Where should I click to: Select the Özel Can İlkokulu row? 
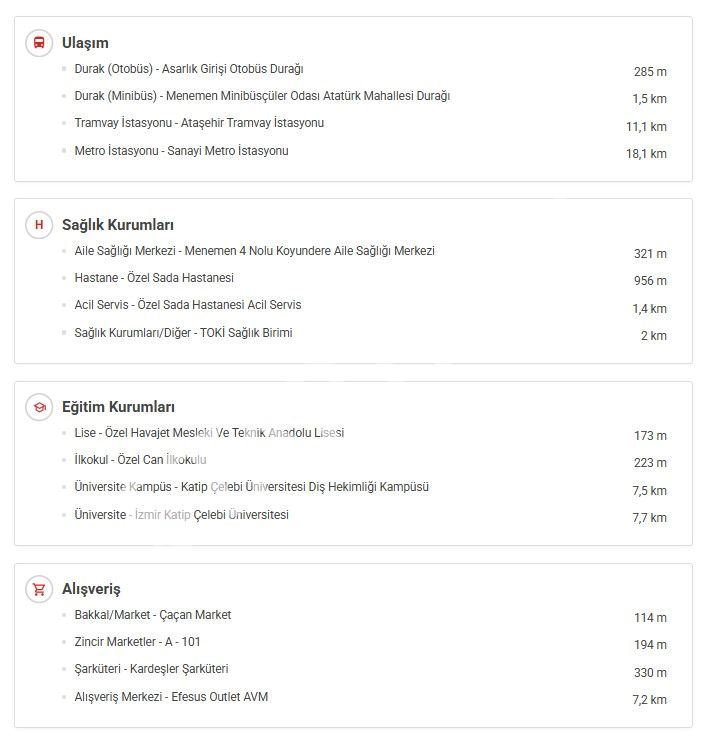point(140,460)
